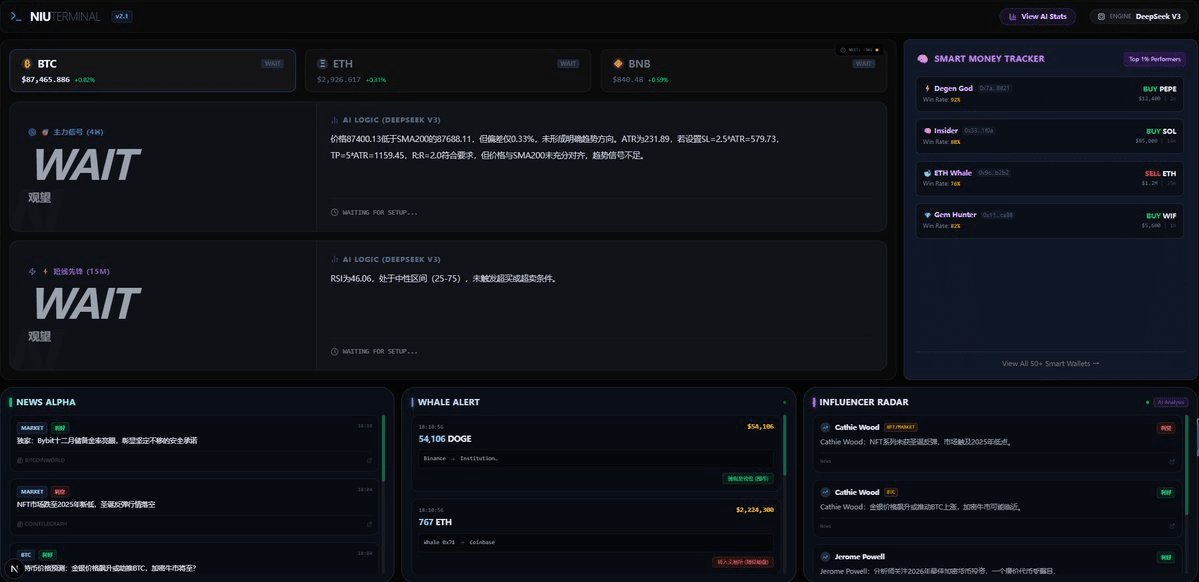The image size is (1199, 582).
Task: Click the AI Analysis badge in Influencer Radar
Action: pyautogui.click(x=1169, y=402)
